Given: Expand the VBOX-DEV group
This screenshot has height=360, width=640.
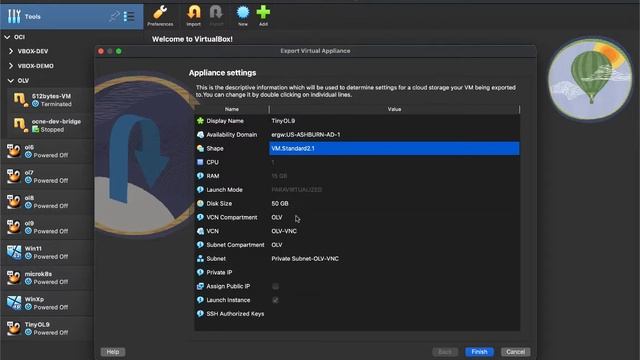Looking at the screenshot, I should (11, 51).
